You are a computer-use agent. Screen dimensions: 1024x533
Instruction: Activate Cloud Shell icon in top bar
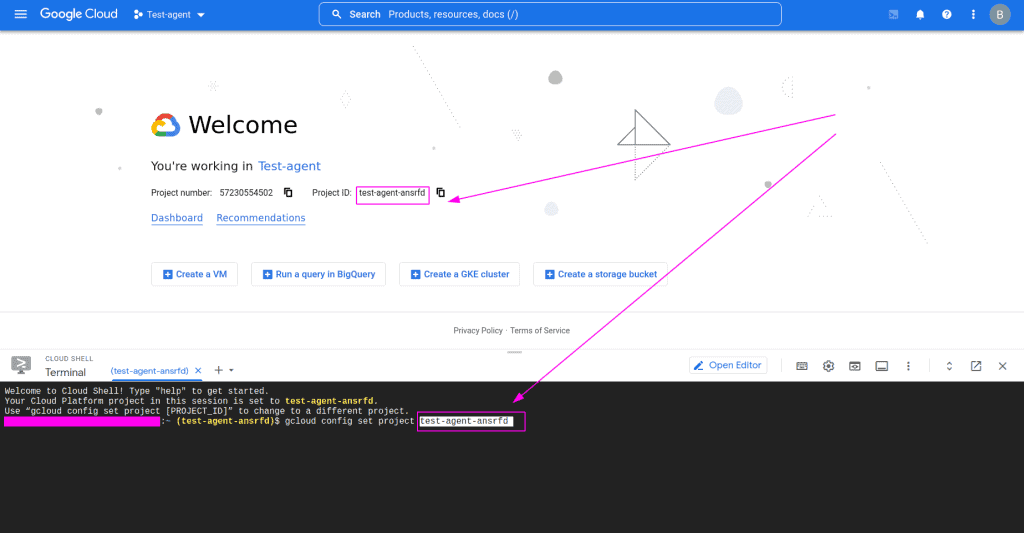(x=893, y=14)
